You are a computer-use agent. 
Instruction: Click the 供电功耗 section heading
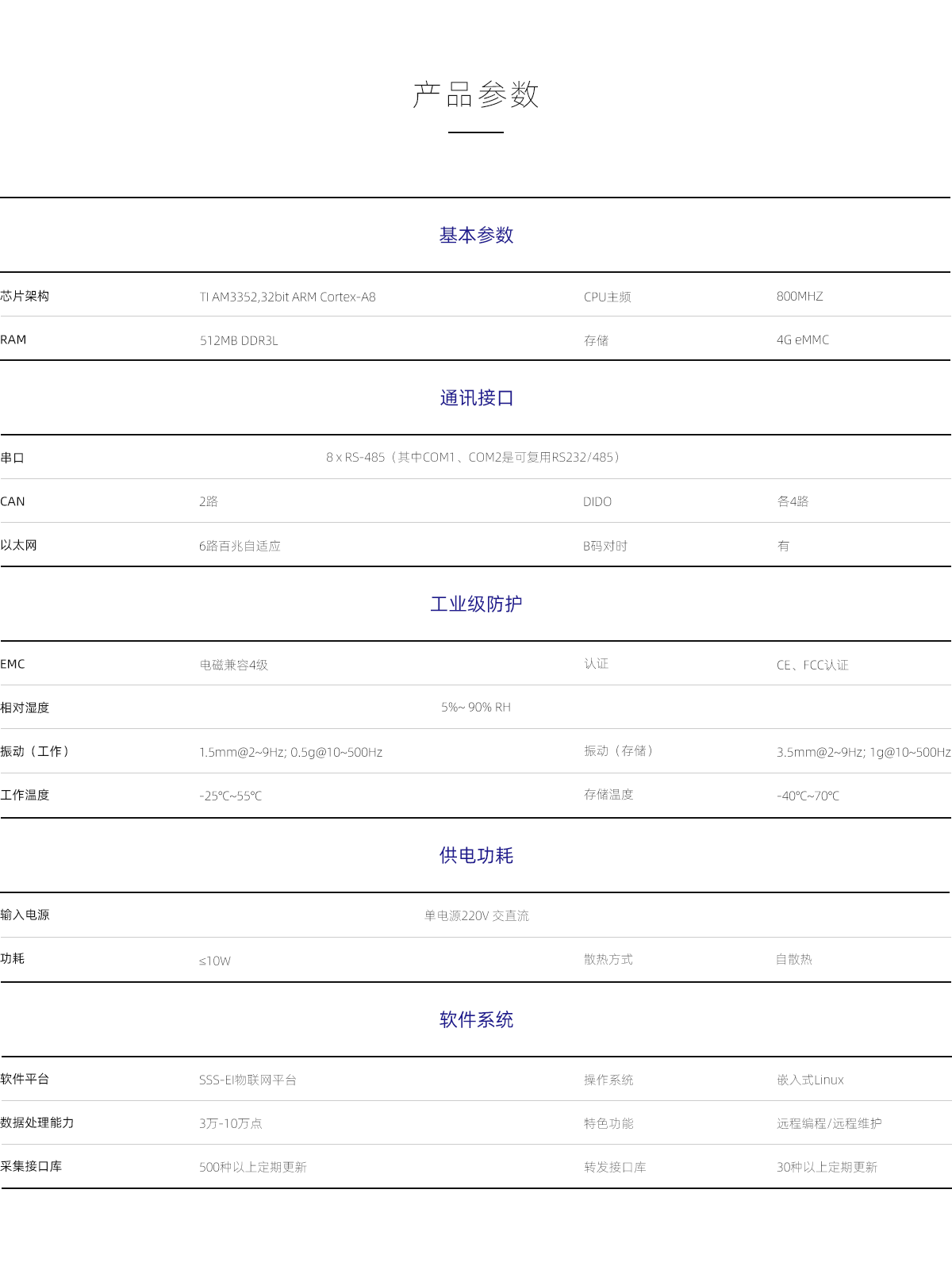point(476,856)
